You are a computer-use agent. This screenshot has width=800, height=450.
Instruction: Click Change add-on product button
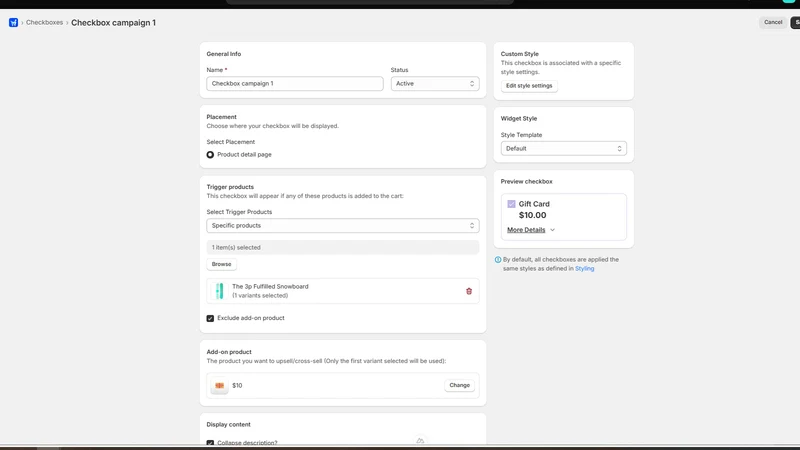[459, 385]
